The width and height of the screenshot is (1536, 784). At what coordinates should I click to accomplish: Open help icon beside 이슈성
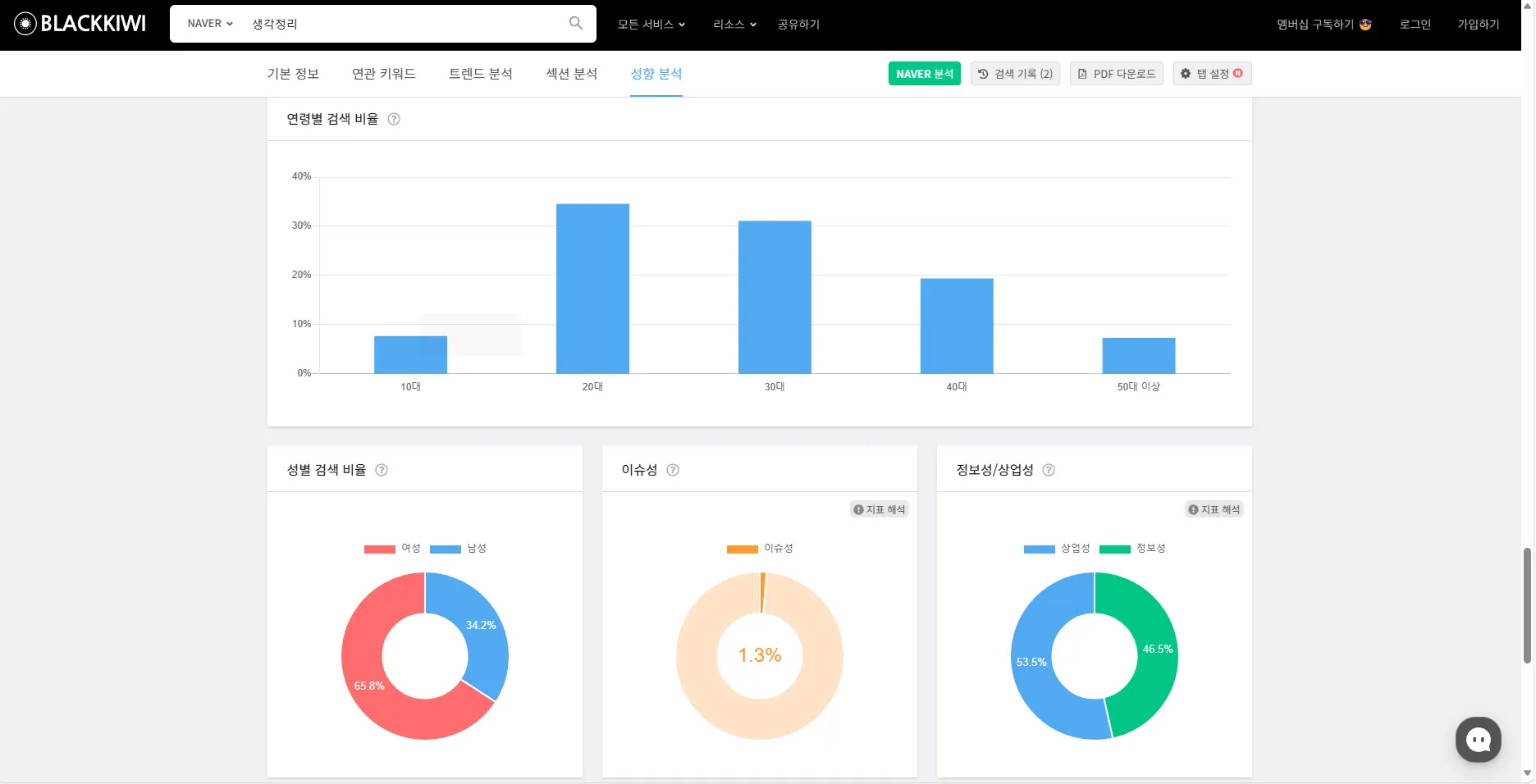(x=673, y=470)
